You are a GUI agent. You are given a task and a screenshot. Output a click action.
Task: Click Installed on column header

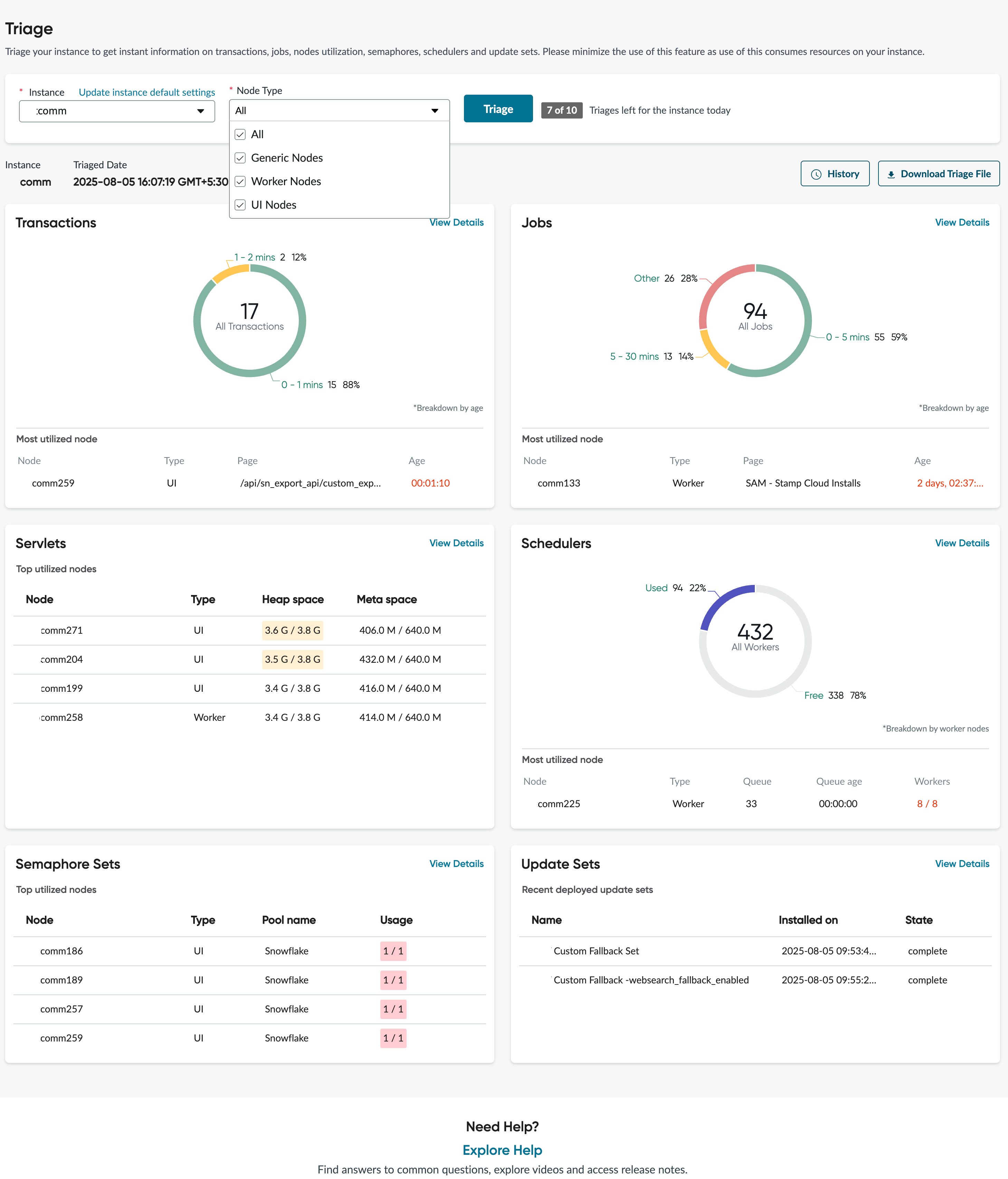click(808, 919)
